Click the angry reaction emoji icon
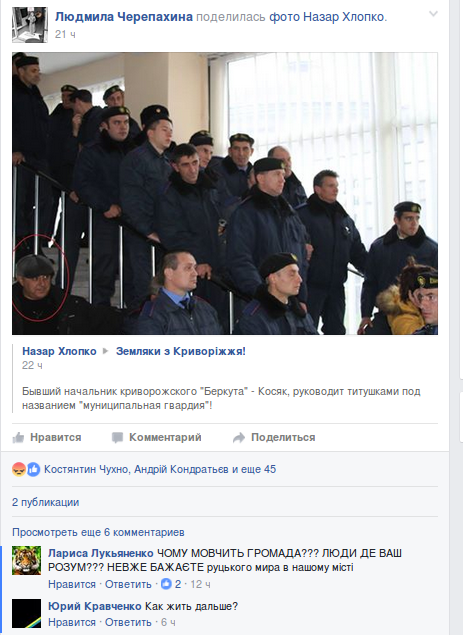Screen dimensions: 463x635 click(19, 469)
